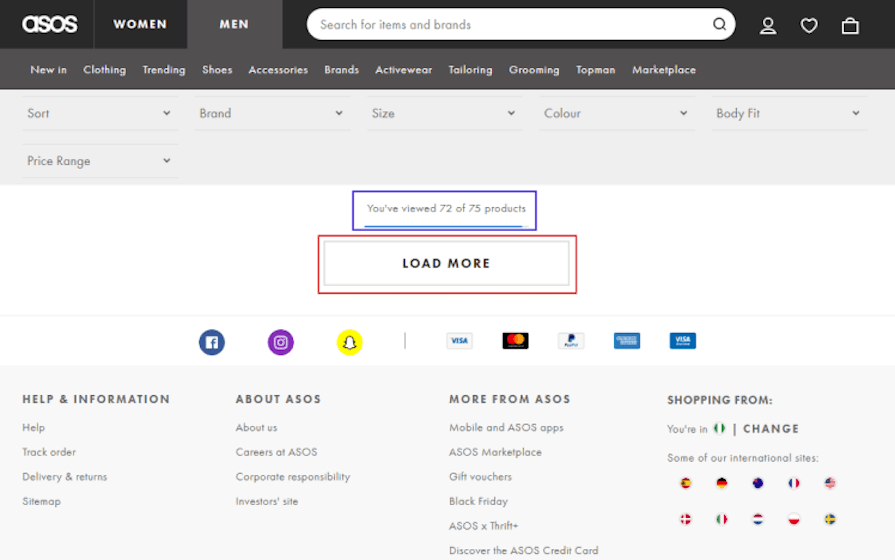
Task: Click the search magnifier icon
Action: (719, 24)
